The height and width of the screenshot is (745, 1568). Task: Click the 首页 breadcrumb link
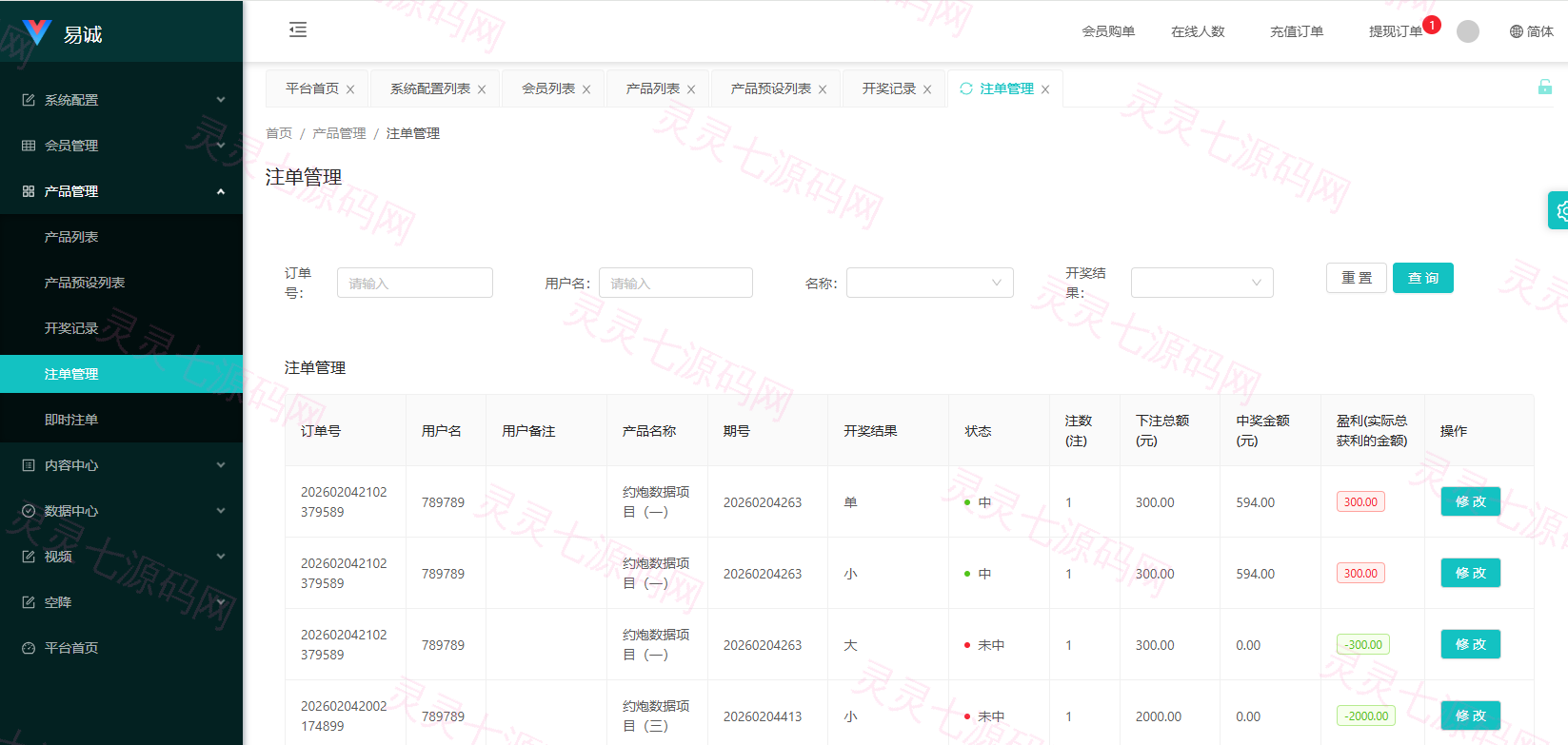click(x=279, y=133)
